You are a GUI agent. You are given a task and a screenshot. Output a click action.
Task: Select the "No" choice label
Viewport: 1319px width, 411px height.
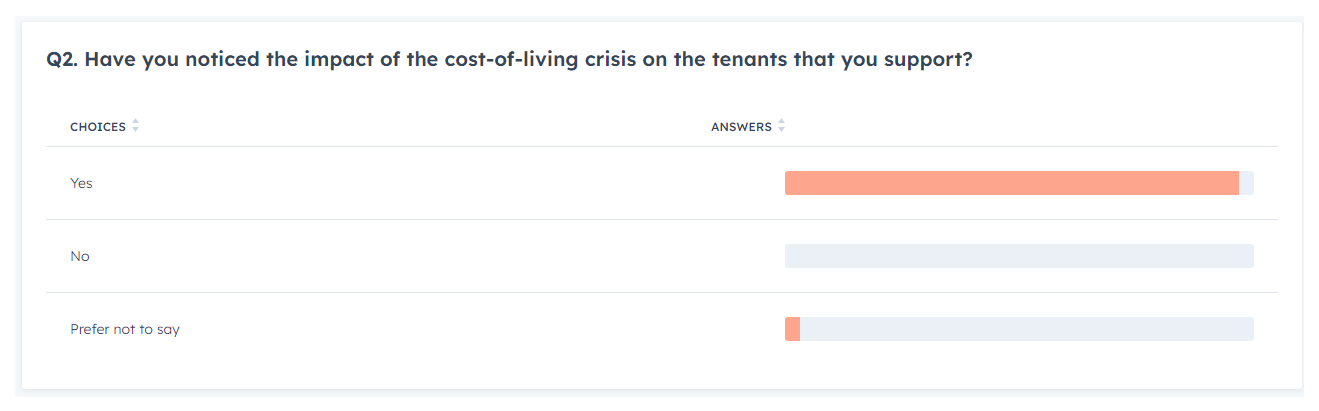(x=80, y=256)
